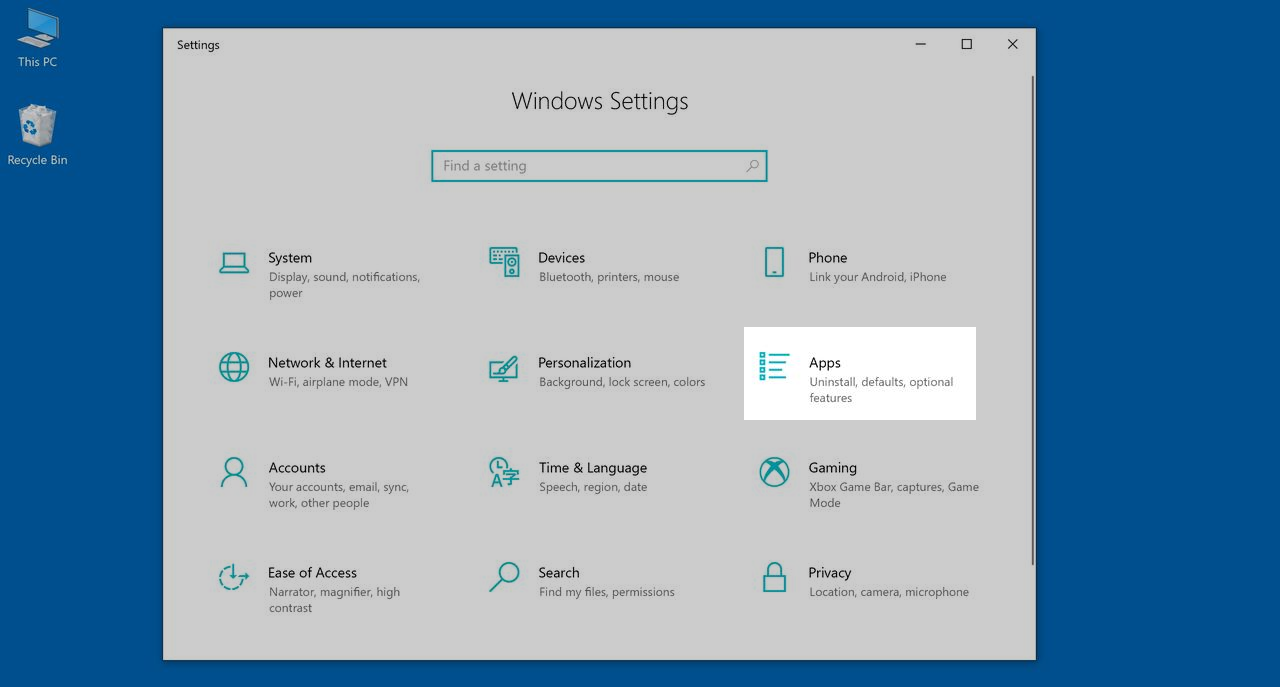The width and height of the screenshot is (1280, 687).
Task: Click inside the Find a setting field
Action: [599, 166]
